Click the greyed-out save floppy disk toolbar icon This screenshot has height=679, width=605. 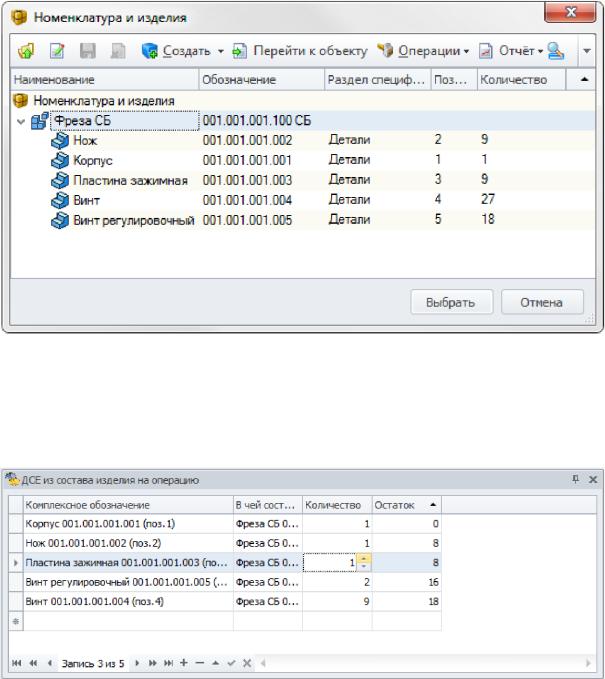(x=88, y=51)
